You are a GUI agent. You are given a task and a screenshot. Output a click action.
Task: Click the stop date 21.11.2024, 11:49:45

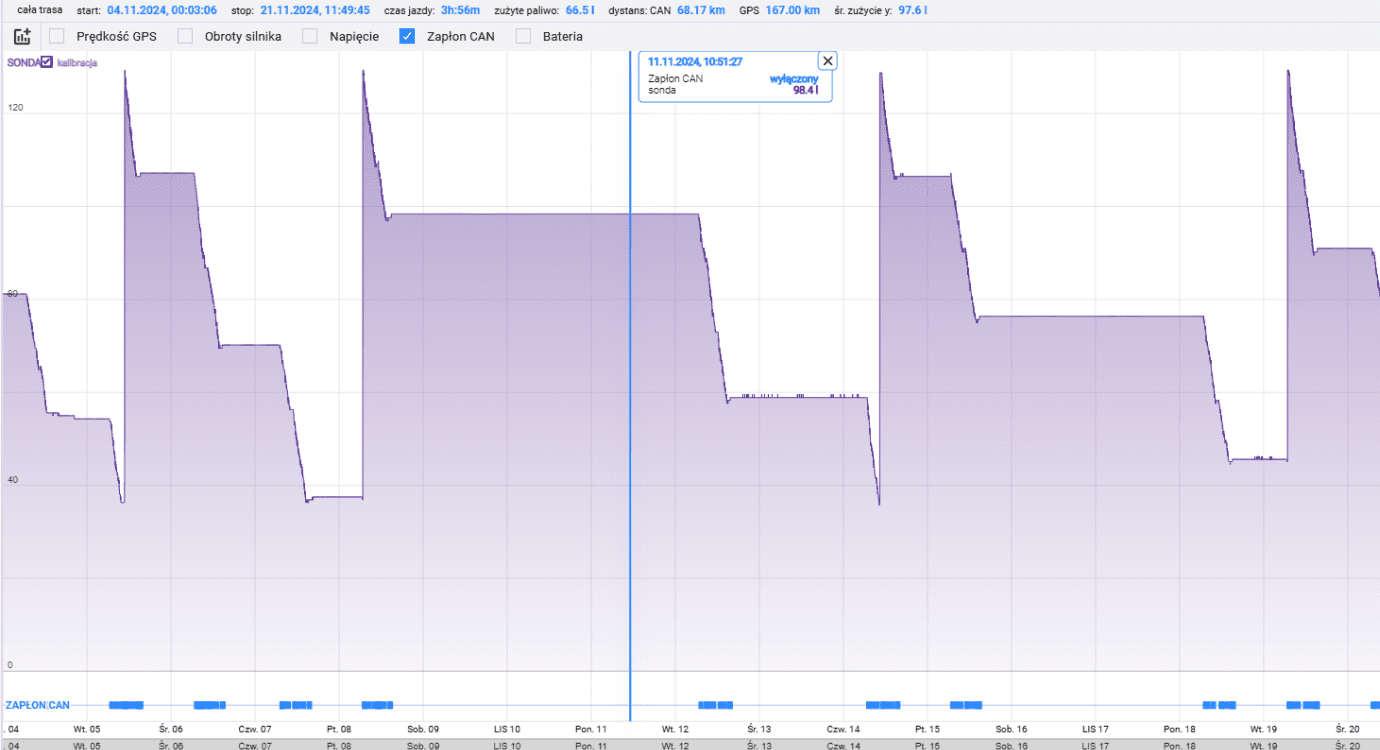pyautogui.click(x=315, y=9)
